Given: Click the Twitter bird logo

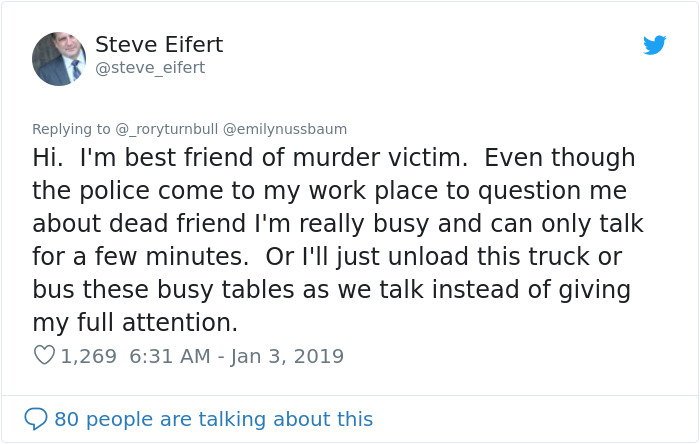Looking at the screenshot, I should click(x=654, y=46).
